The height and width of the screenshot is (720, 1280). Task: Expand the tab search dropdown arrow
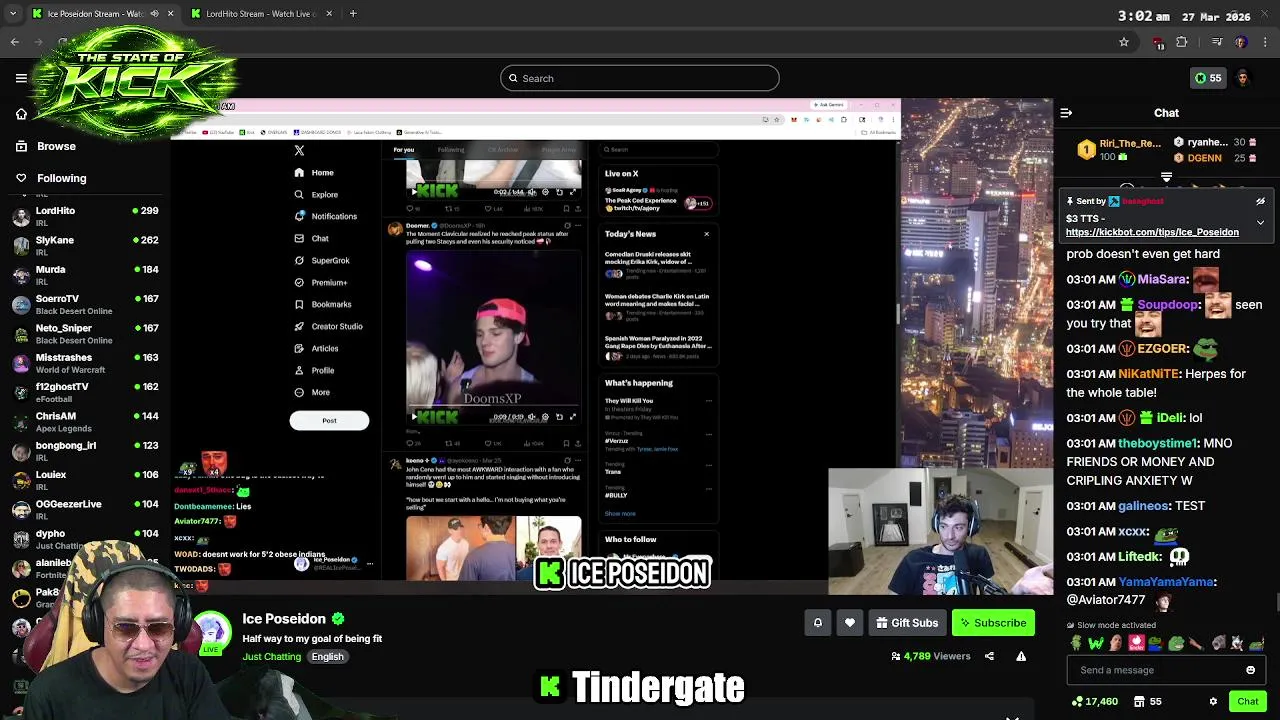tap(12, 14)
